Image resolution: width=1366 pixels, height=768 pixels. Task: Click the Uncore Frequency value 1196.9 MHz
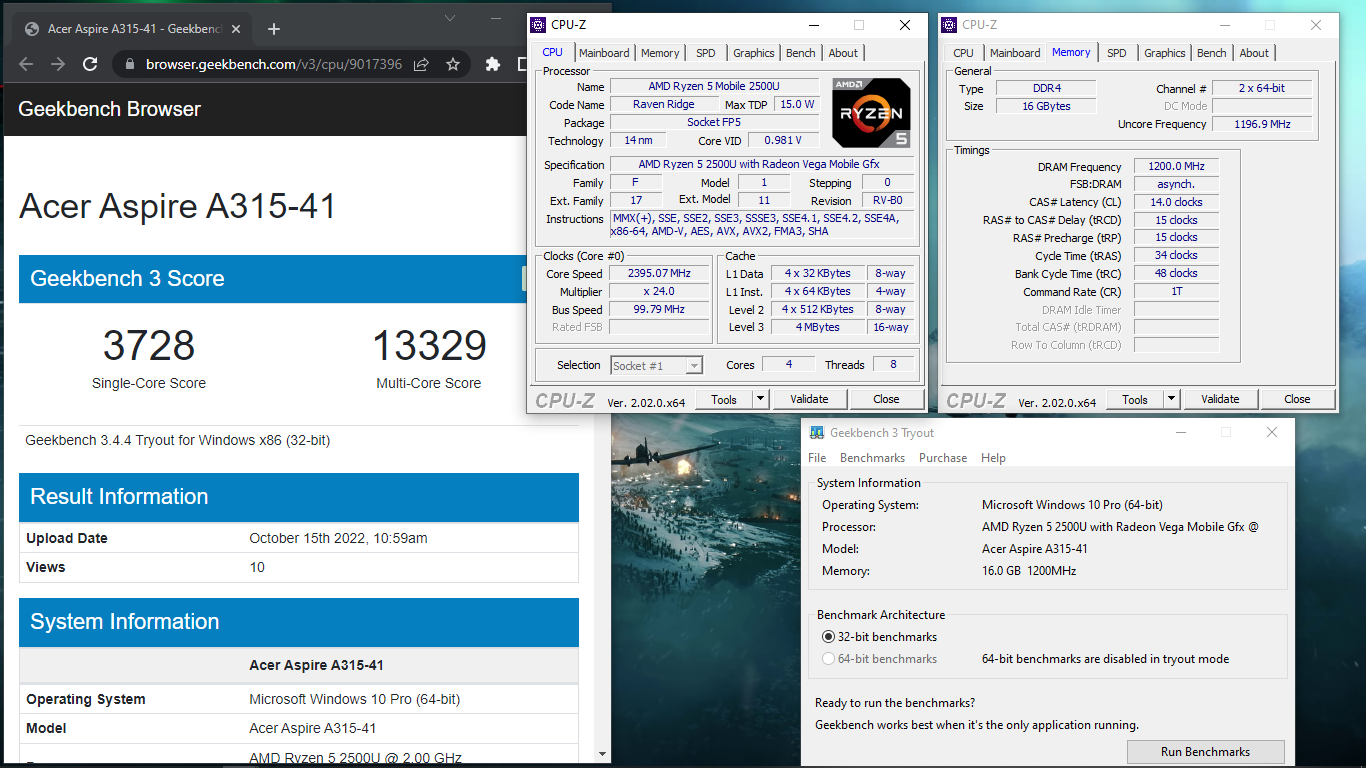[x=1263, y=124]
